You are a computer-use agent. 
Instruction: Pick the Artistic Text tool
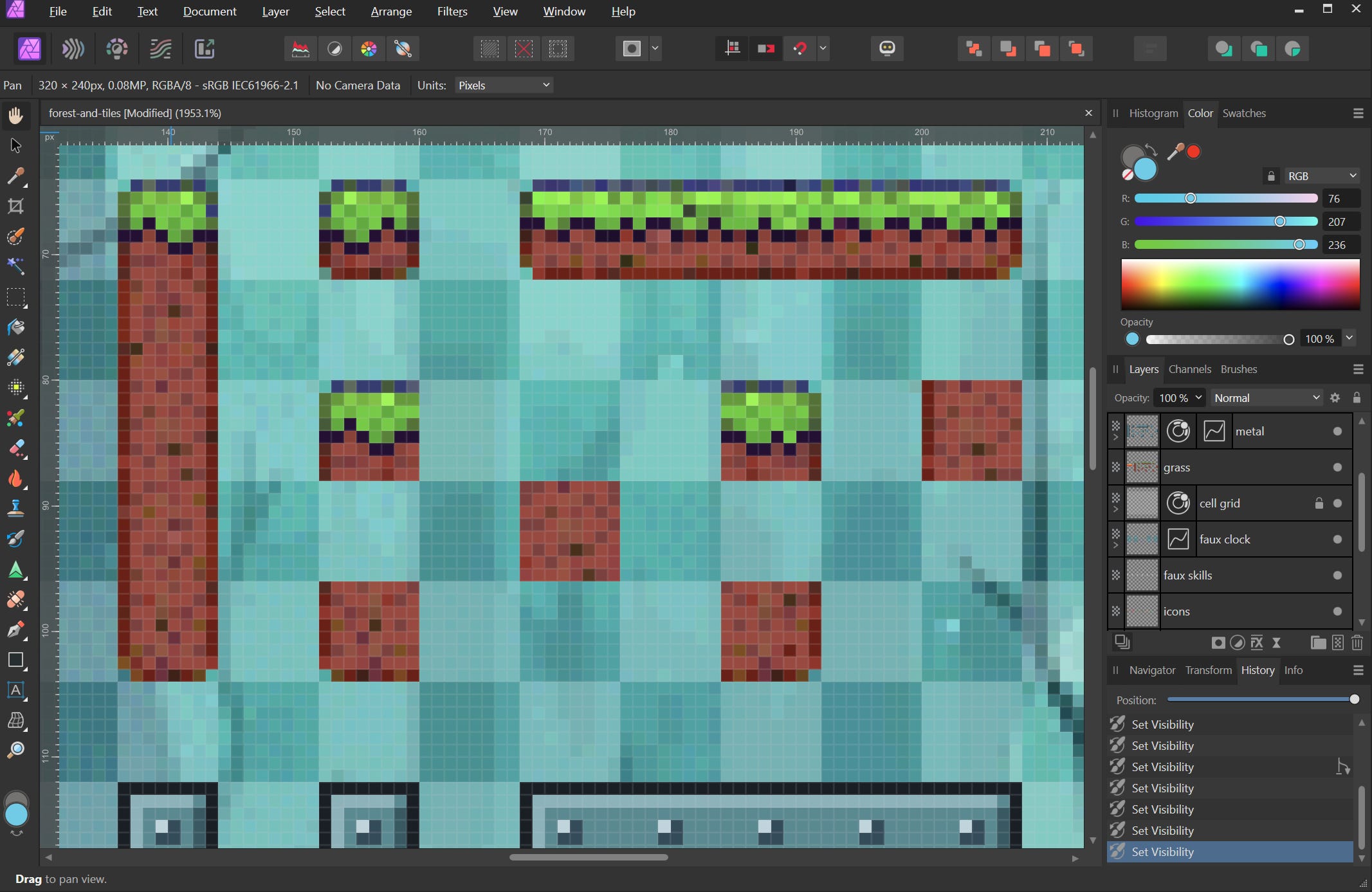pyautogui.click(x=15, y=690)
